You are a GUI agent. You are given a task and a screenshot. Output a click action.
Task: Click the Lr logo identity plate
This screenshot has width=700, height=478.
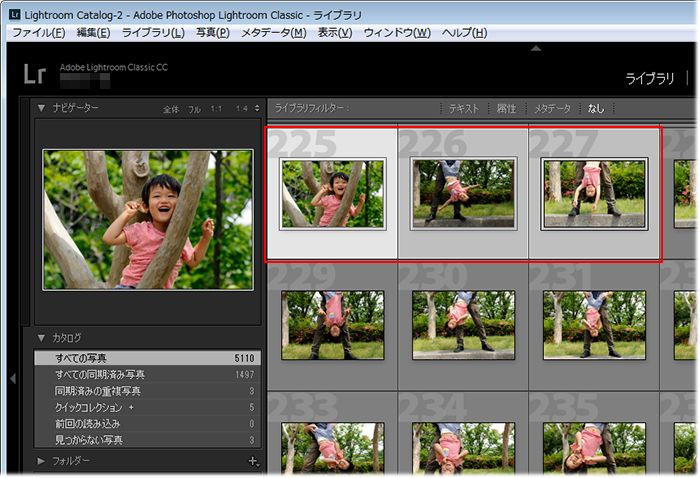pos(34,74)
